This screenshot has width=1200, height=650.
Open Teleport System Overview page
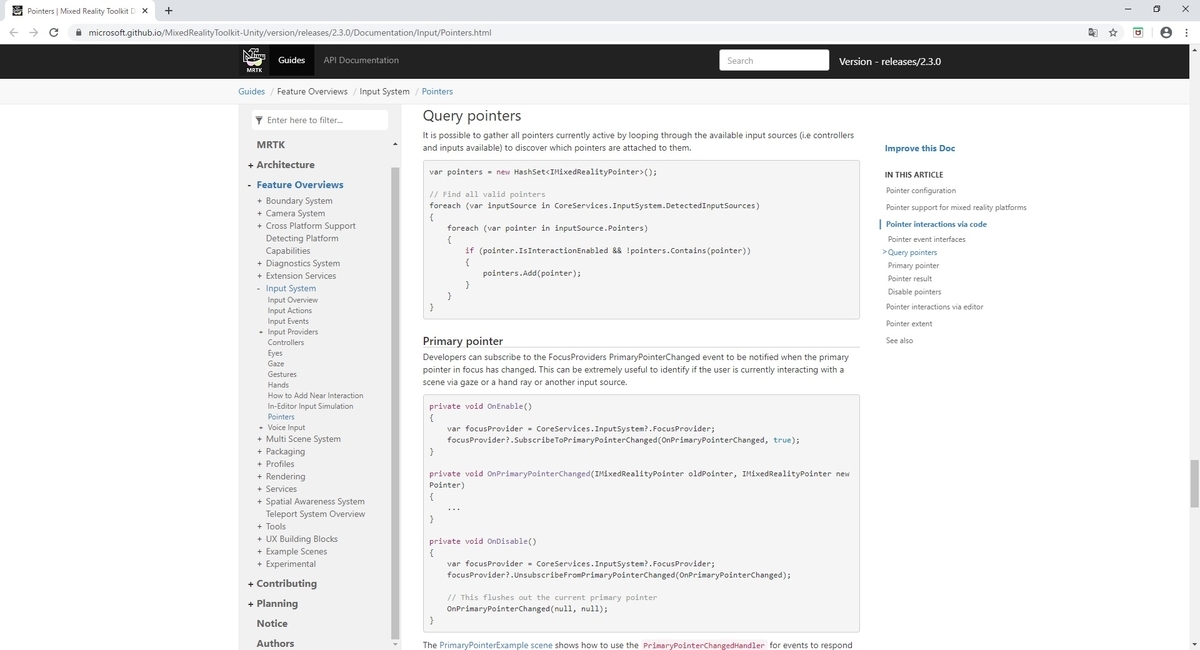(x=315, y=513)
